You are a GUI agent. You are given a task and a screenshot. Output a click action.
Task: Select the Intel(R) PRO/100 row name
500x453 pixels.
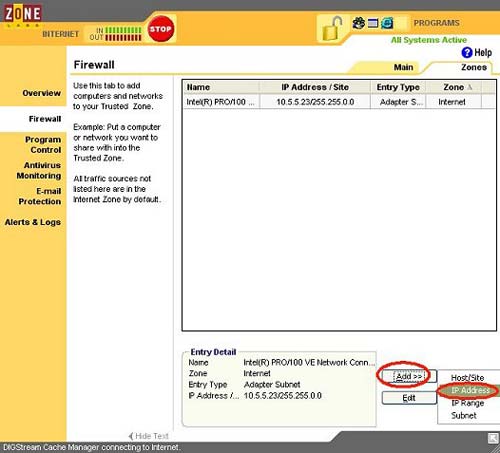(x=220, y=102)
